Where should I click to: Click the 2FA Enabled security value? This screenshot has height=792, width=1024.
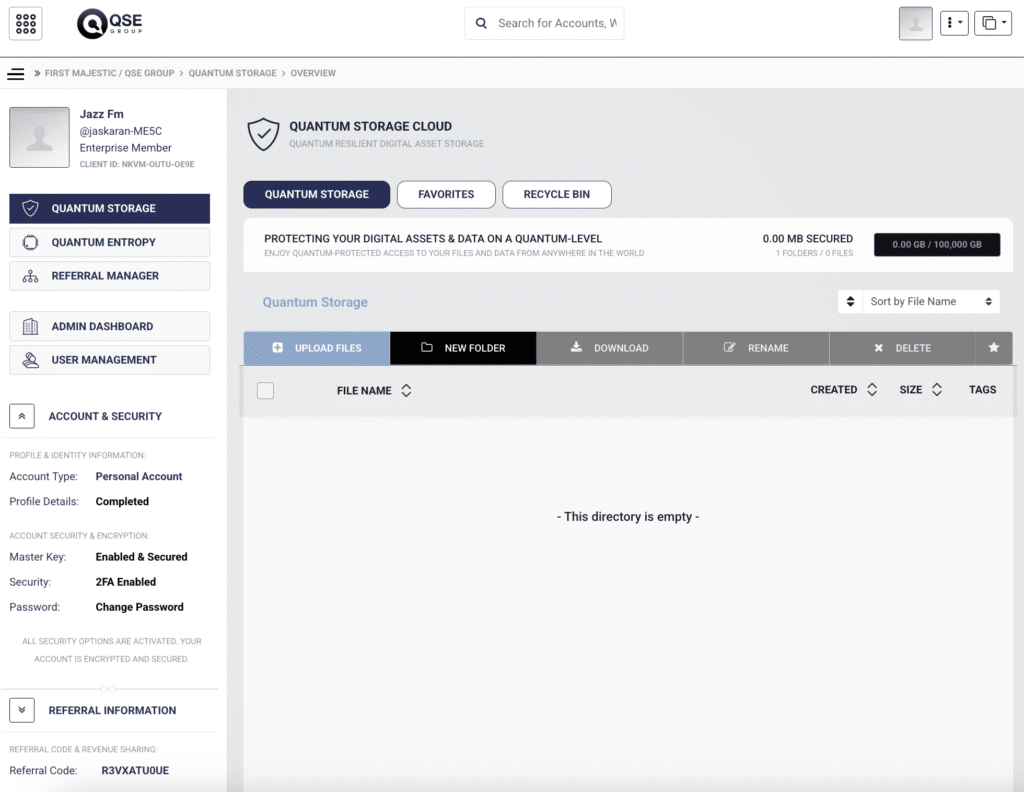126,582
